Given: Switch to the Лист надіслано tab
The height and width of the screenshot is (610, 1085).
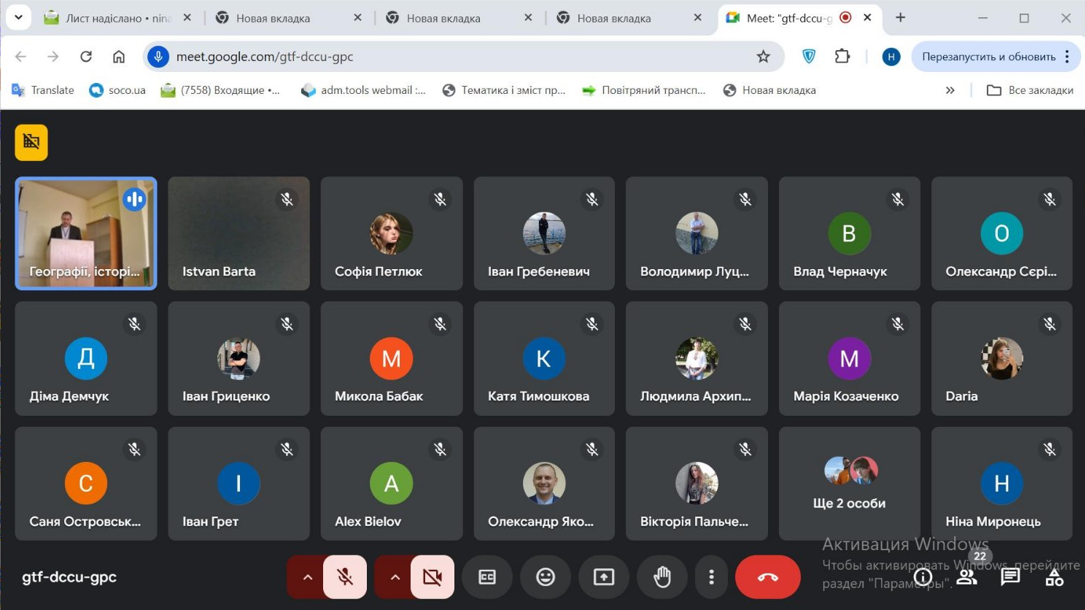Looking at the screenshot, I should pyautogui.click(x=118, y=18).
